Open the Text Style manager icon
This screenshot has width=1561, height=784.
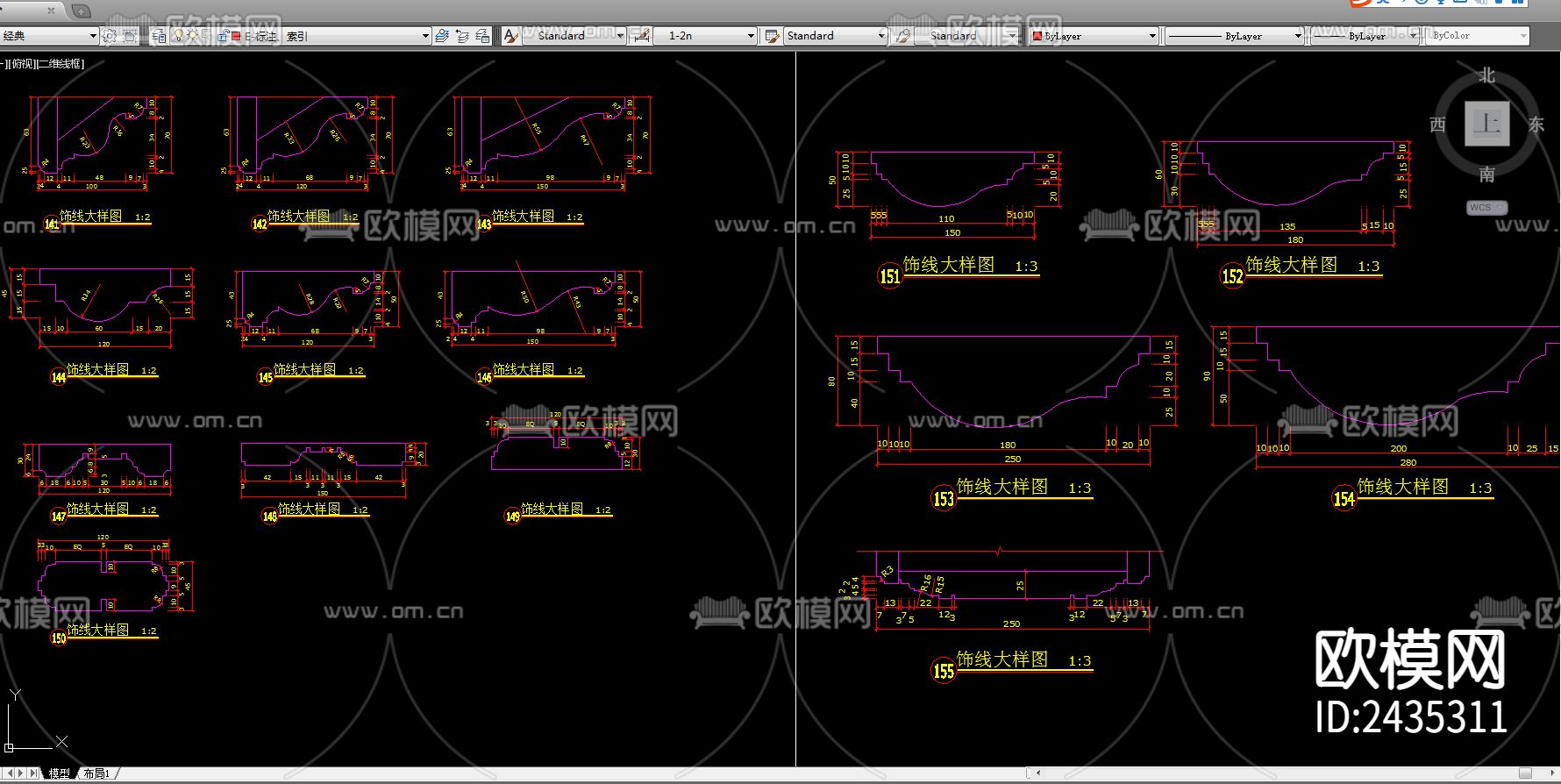tap(511, 36)
